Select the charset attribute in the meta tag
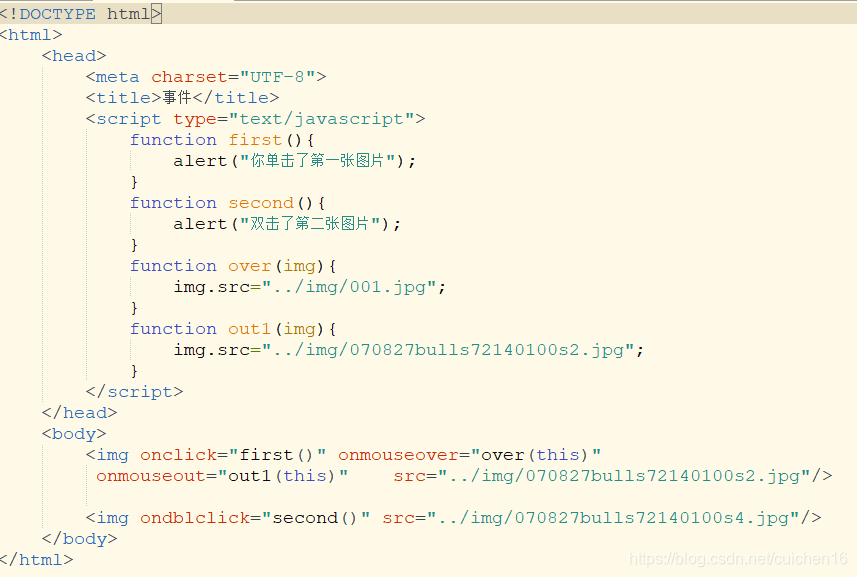The height and width of the screenshot is (577, 857). click(189, 77)
